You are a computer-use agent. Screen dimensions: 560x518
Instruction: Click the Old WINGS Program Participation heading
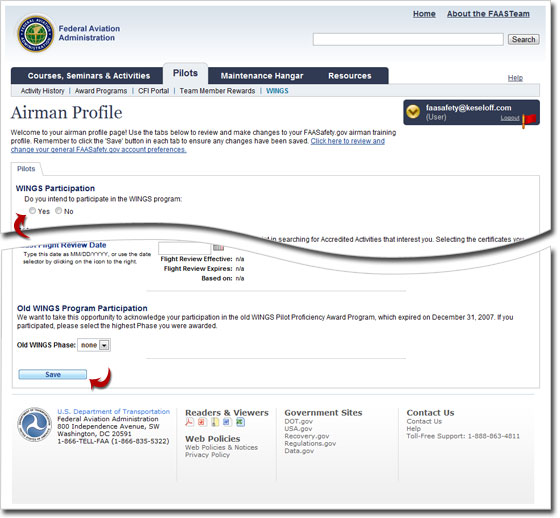pyautogui.click(x=82, y=308)
